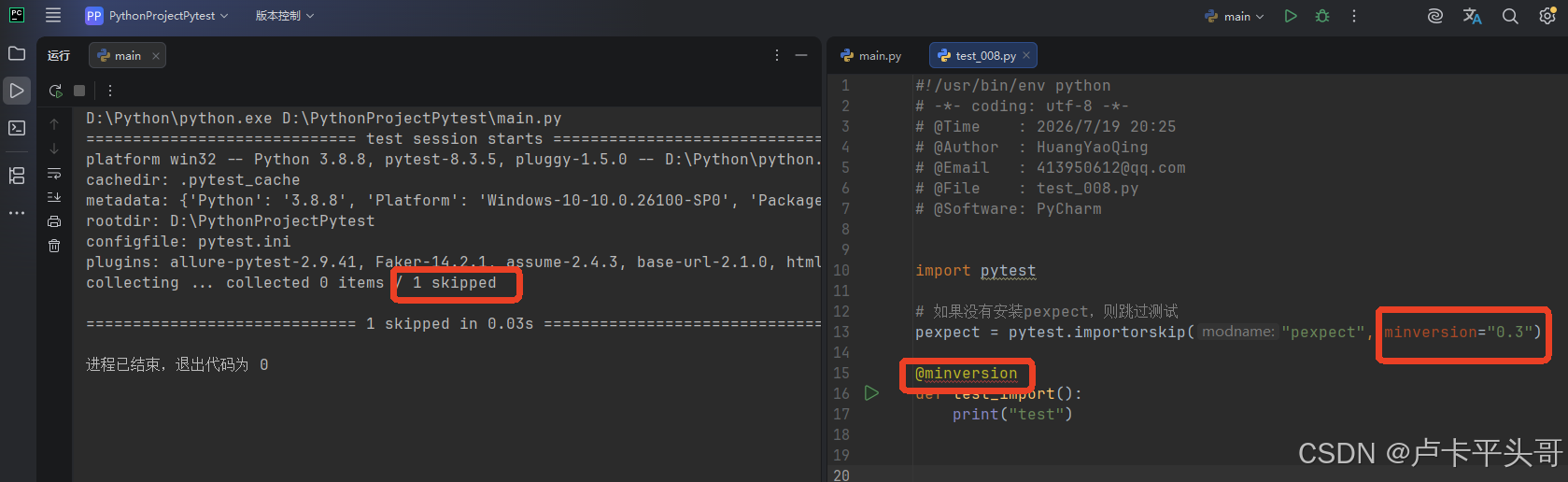
Task: Stop the running process
Action: coord(79,91)
